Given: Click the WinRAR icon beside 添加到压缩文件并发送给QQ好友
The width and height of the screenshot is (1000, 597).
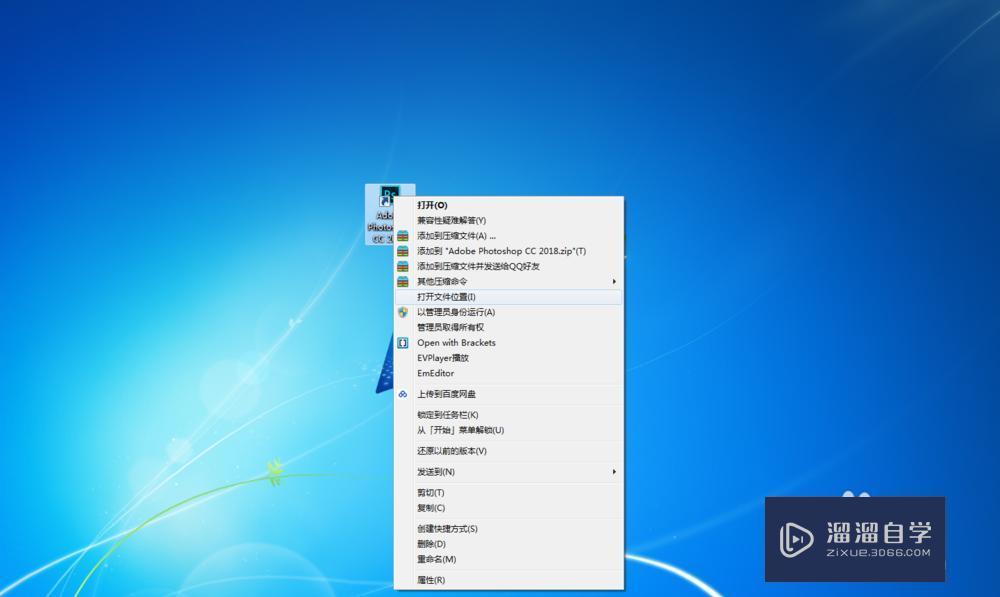Looking at the screenshot, I should (402, 267).
